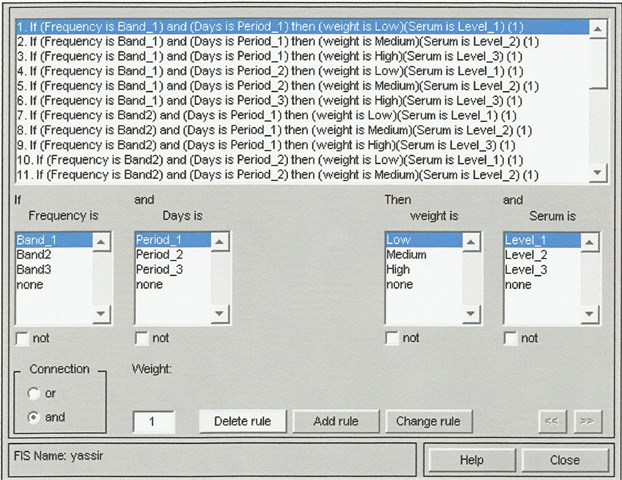Image resolution: width=622 pixels, height=480 pixels.
Task: Choose none in the weight list
Action: point(424,284)
